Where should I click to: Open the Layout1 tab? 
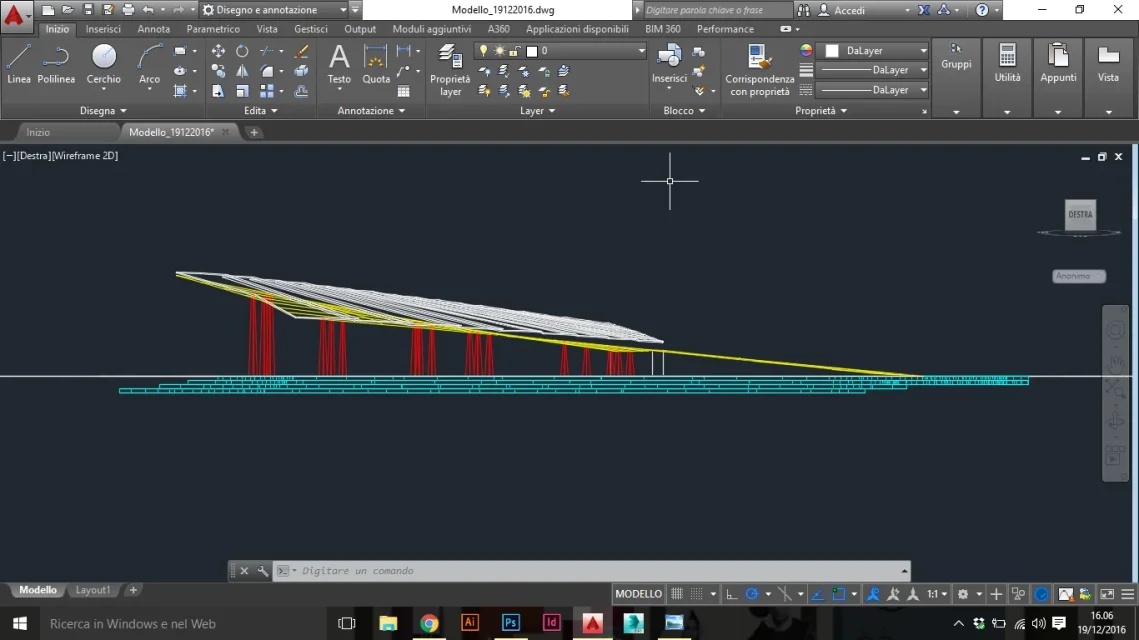click(x=93, y=590)
